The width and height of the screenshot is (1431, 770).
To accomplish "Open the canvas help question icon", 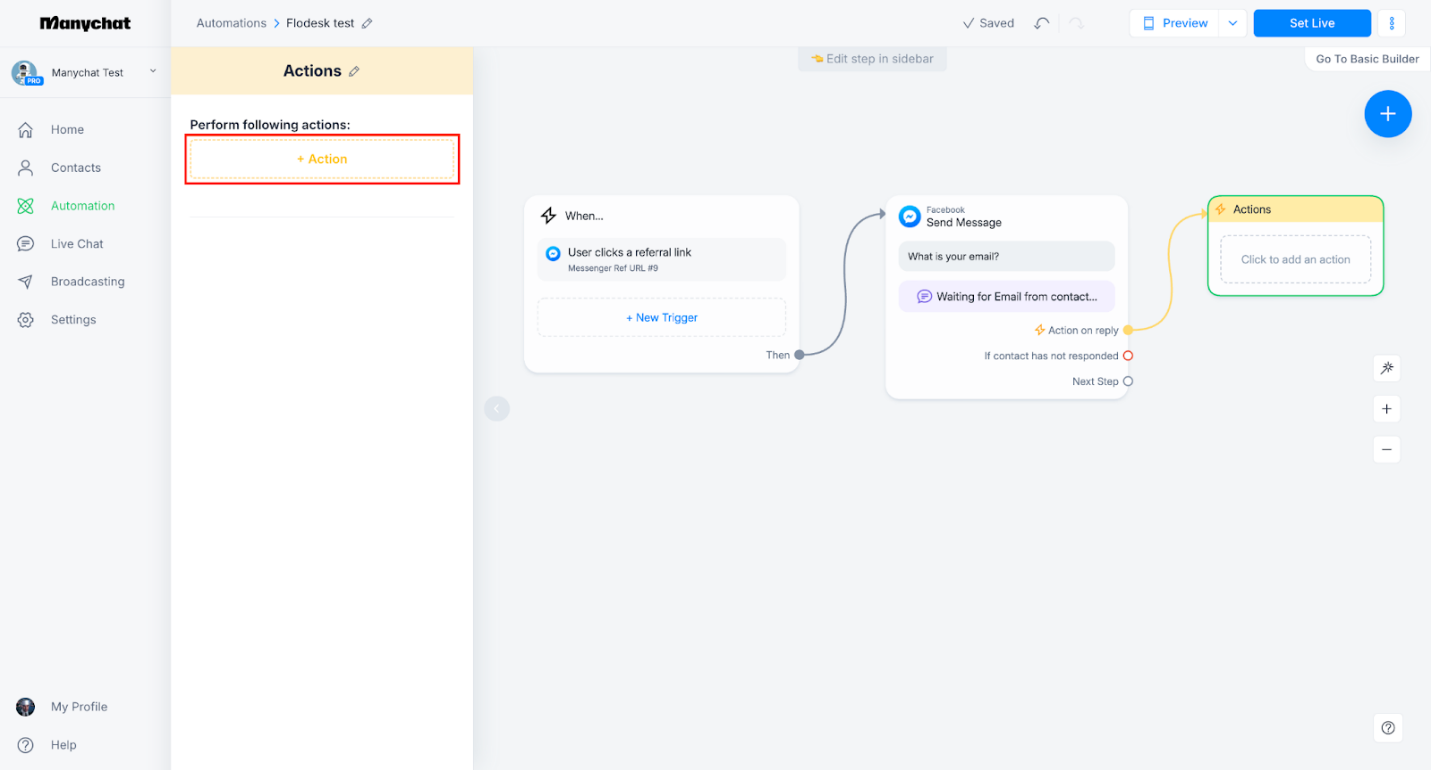I will (x=1388, y=728).
